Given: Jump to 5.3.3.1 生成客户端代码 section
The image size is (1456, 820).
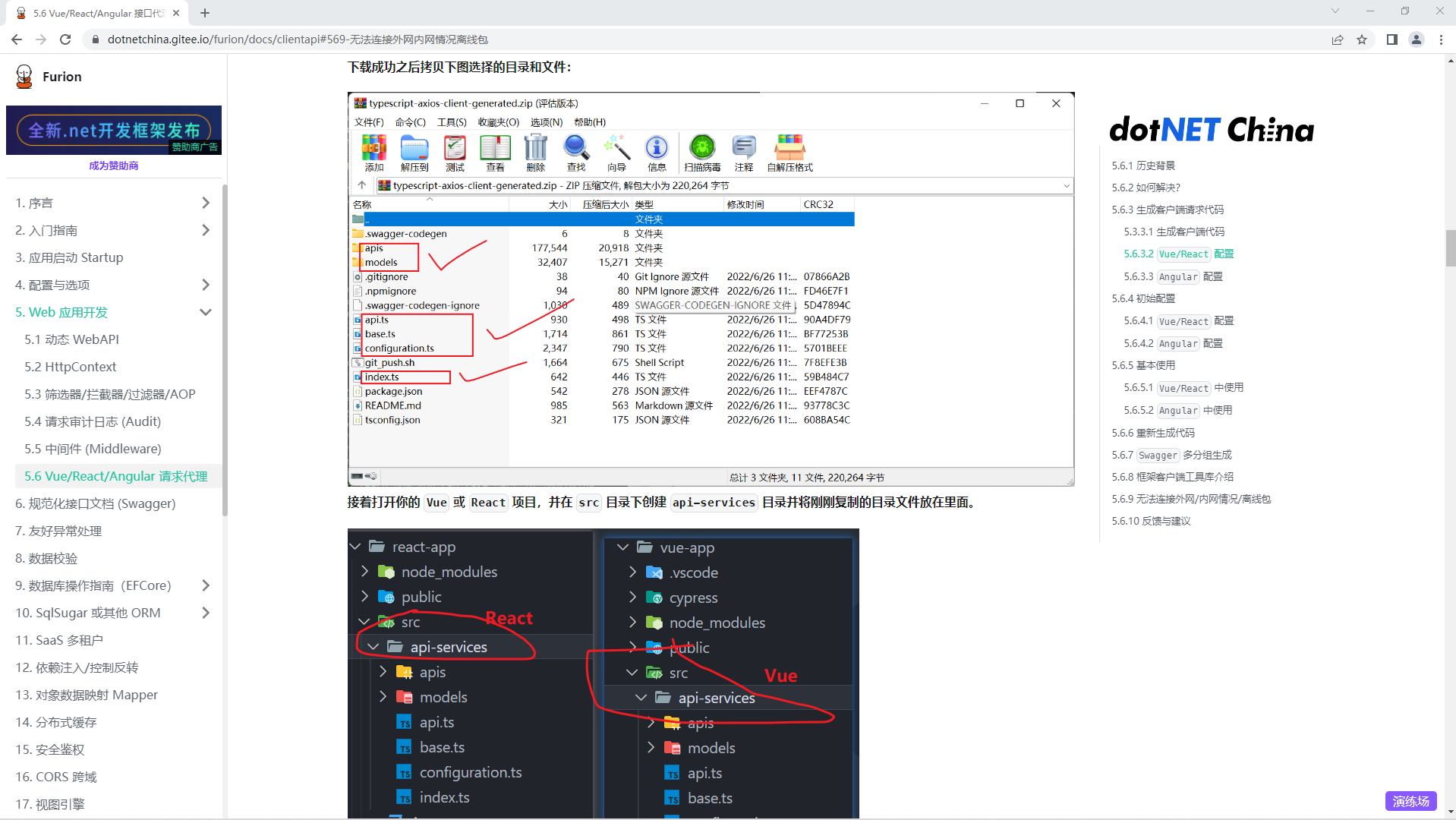Looking at the screenshot, I should 1174,232.
